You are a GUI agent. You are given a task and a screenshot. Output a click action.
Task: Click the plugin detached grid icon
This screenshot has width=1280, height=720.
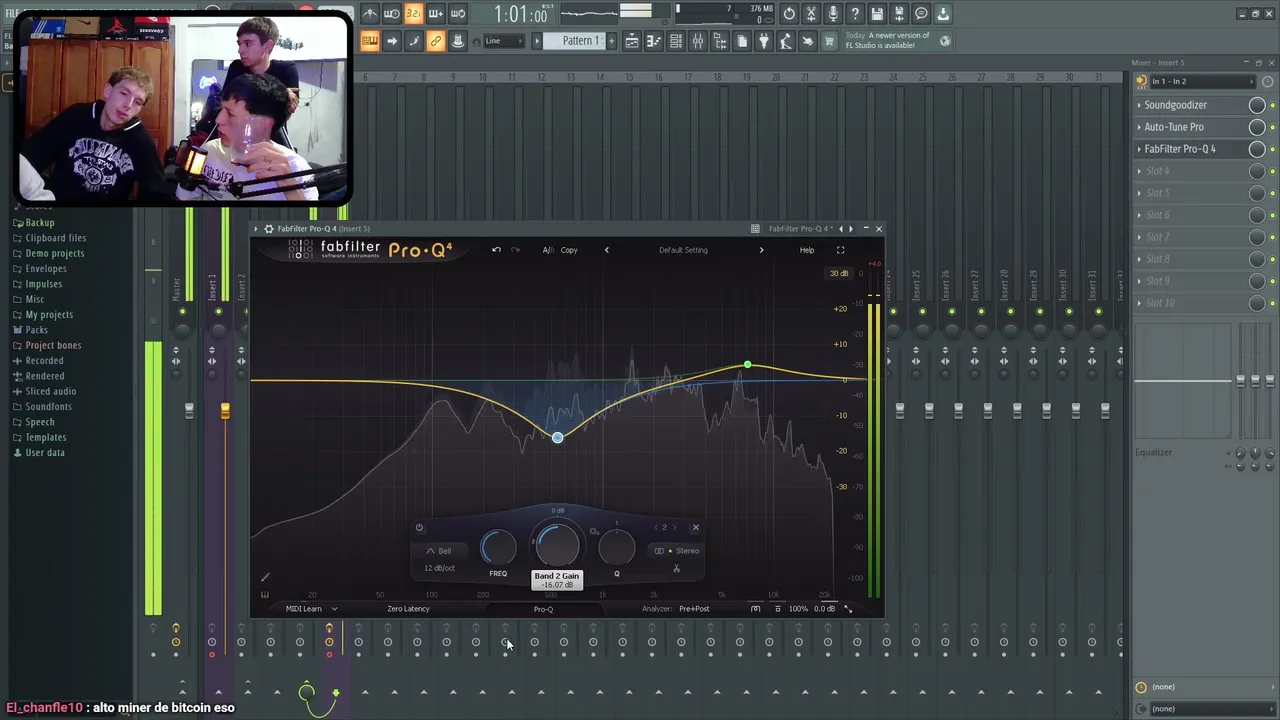pos(755,229)
